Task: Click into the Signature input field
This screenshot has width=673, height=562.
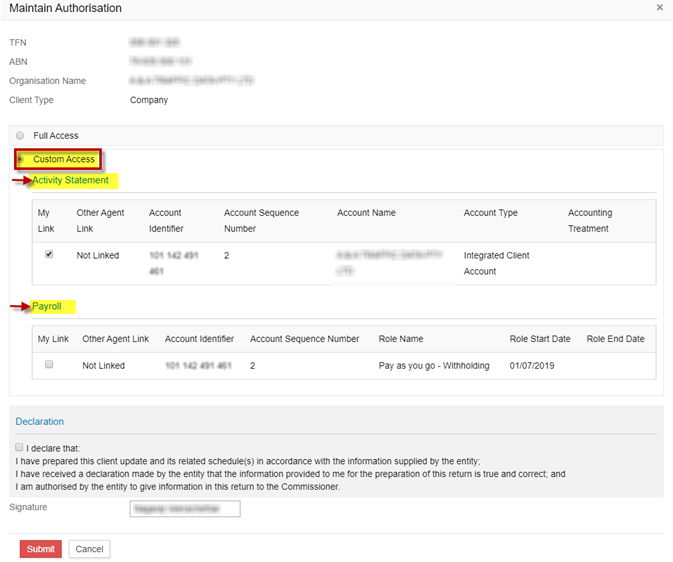Action: [185, 509]
